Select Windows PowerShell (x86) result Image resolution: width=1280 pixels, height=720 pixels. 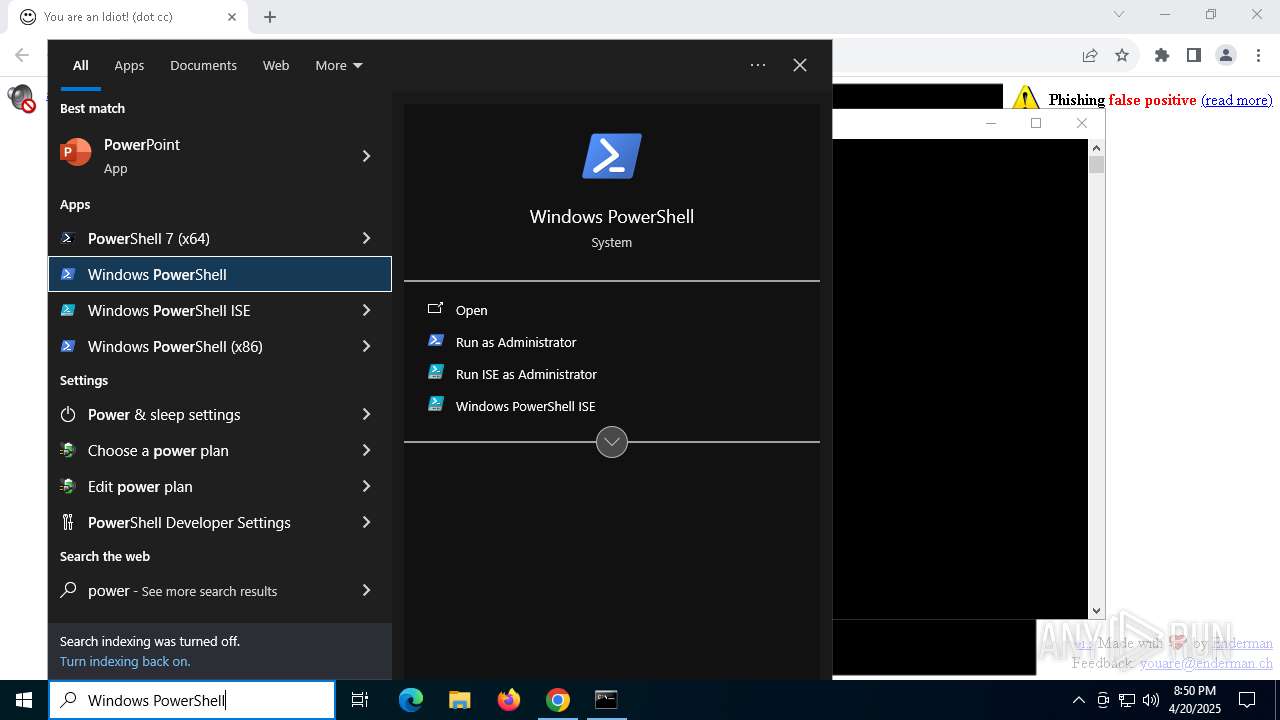click(220, 346)
